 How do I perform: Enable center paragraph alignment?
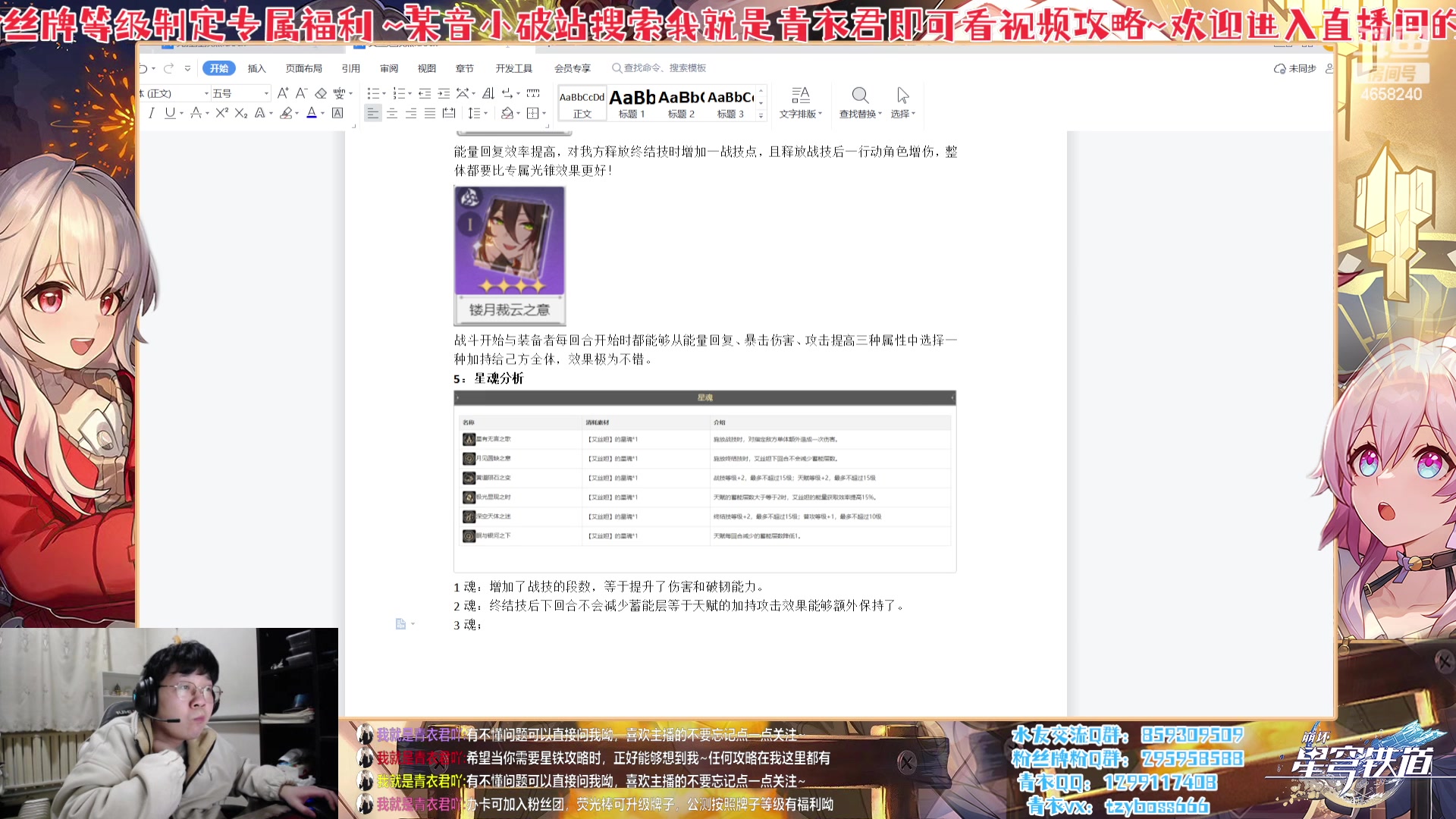point(392,113)
